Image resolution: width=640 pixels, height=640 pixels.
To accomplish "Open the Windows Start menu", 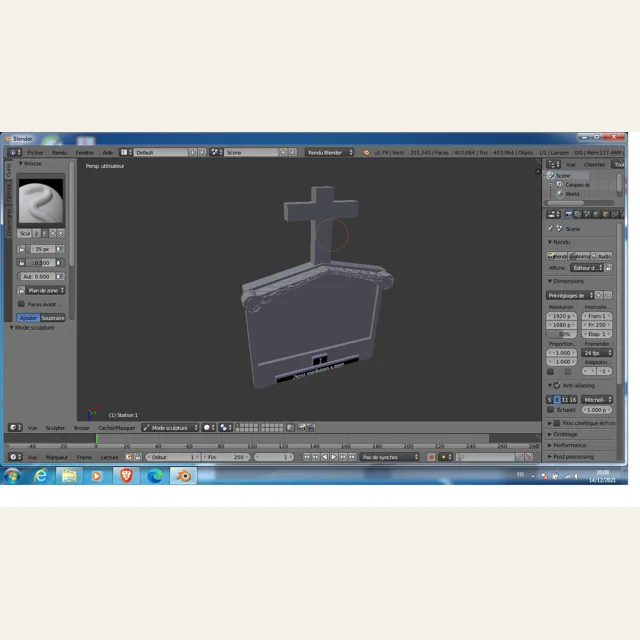I will click(12, 476).
